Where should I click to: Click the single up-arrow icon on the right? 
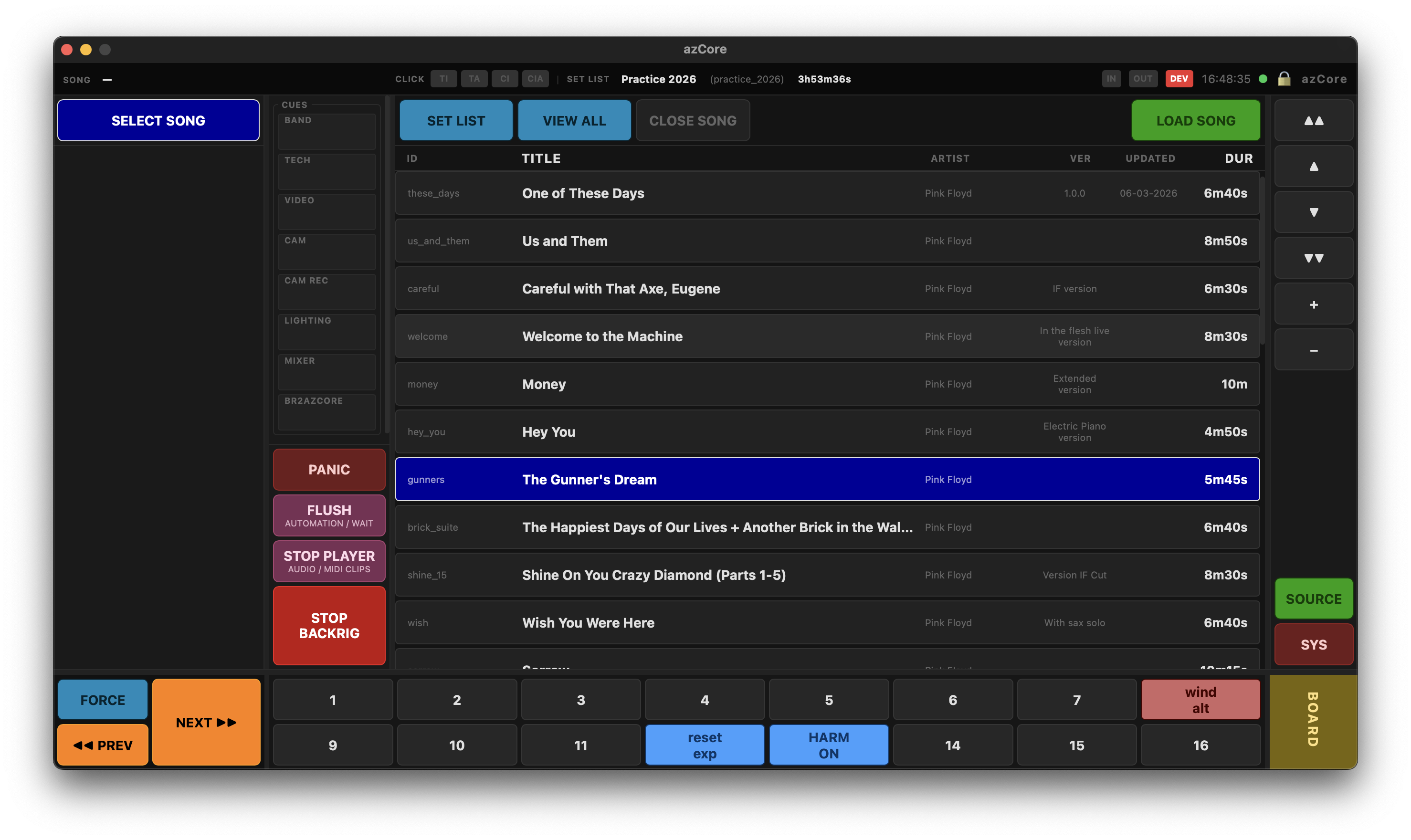point(1313,166)
